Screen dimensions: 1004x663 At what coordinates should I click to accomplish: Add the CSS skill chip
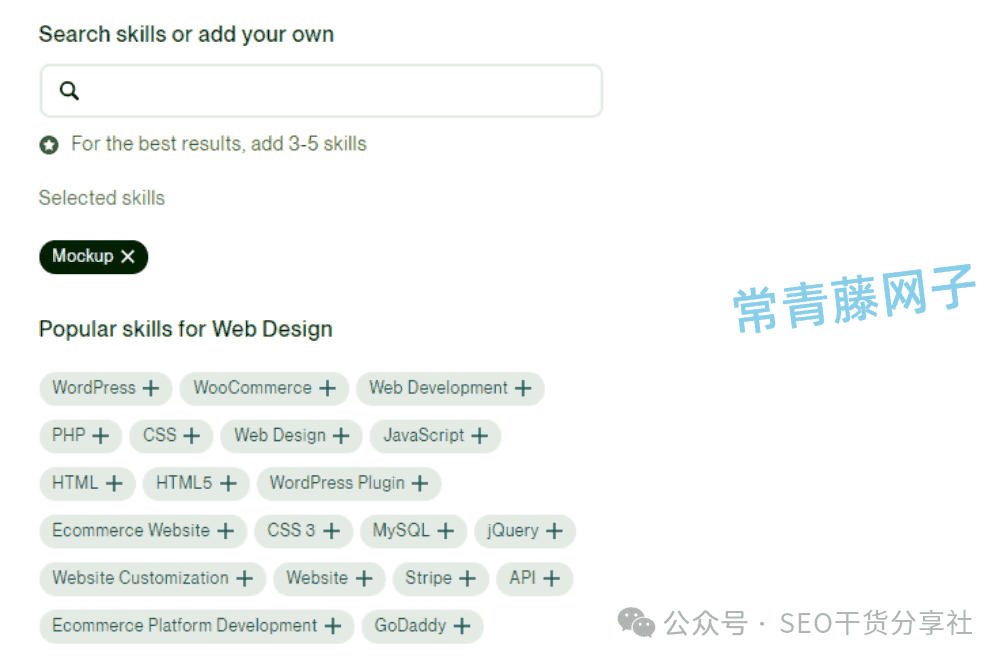tap(171, 436)
